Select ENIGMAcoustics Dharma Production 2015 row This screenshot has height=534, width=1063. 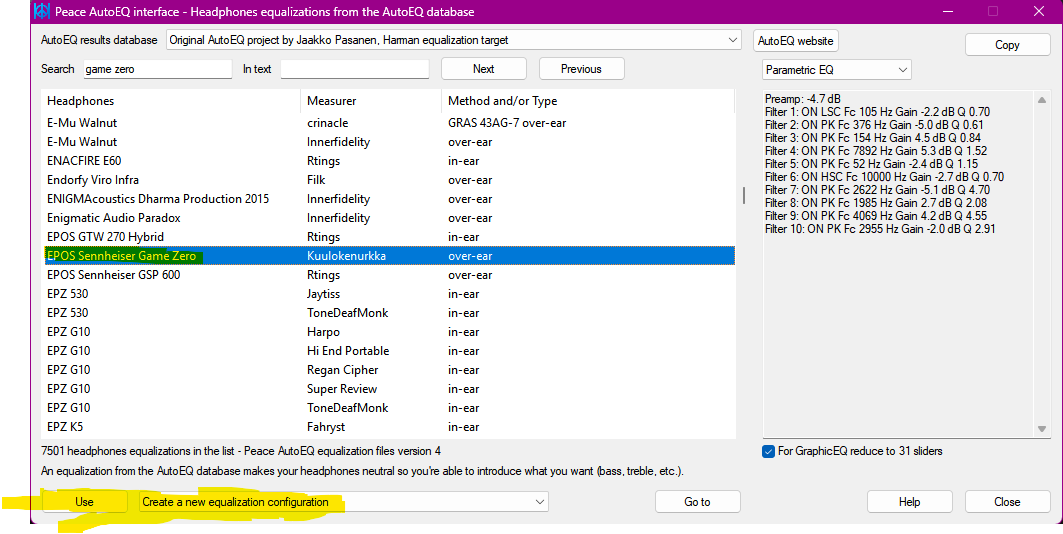coord(388,199)
